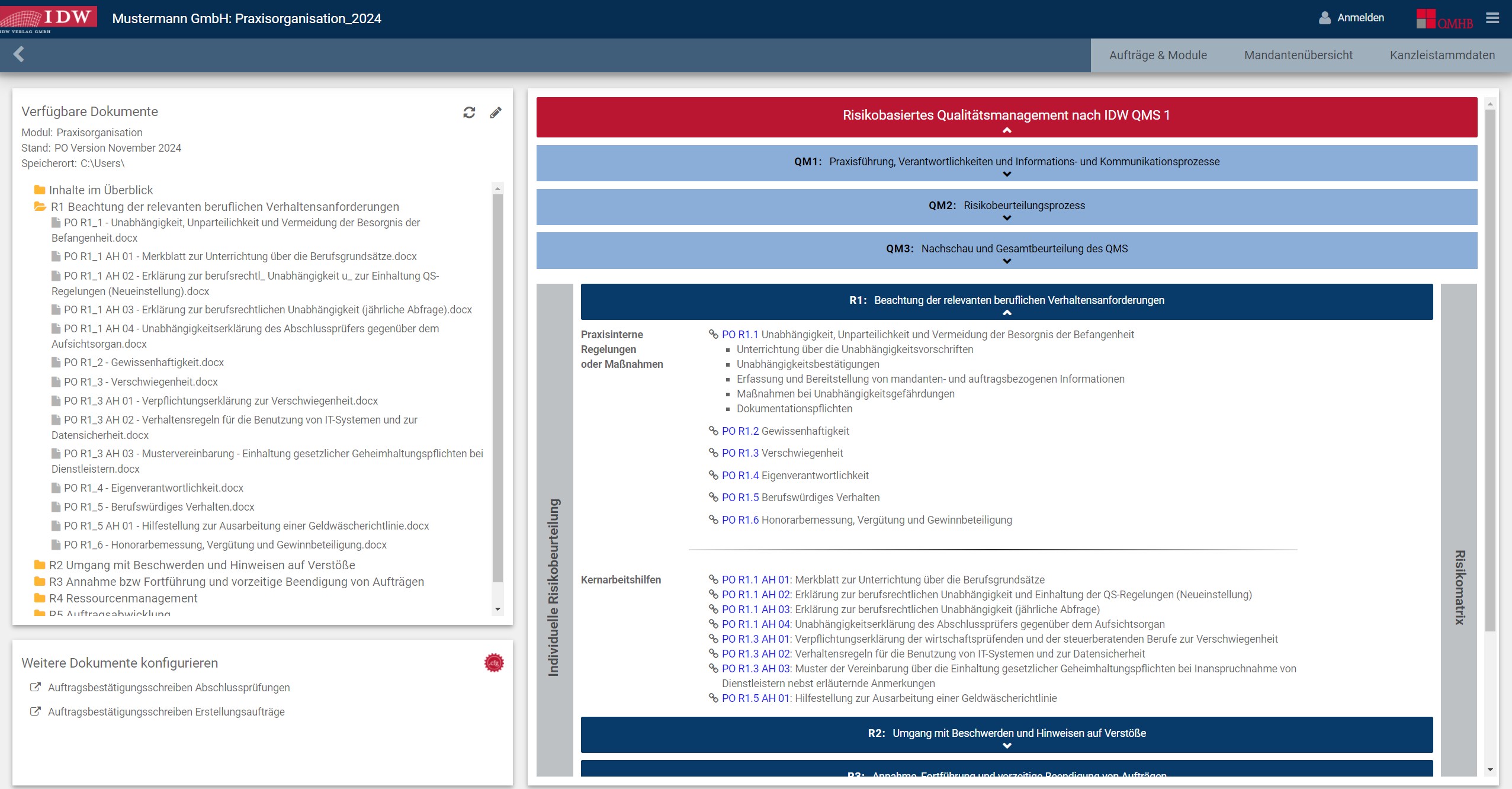Viewport: 1512px width, 789px height.
Task: Click the refresh documents icon
Action: 469,113
